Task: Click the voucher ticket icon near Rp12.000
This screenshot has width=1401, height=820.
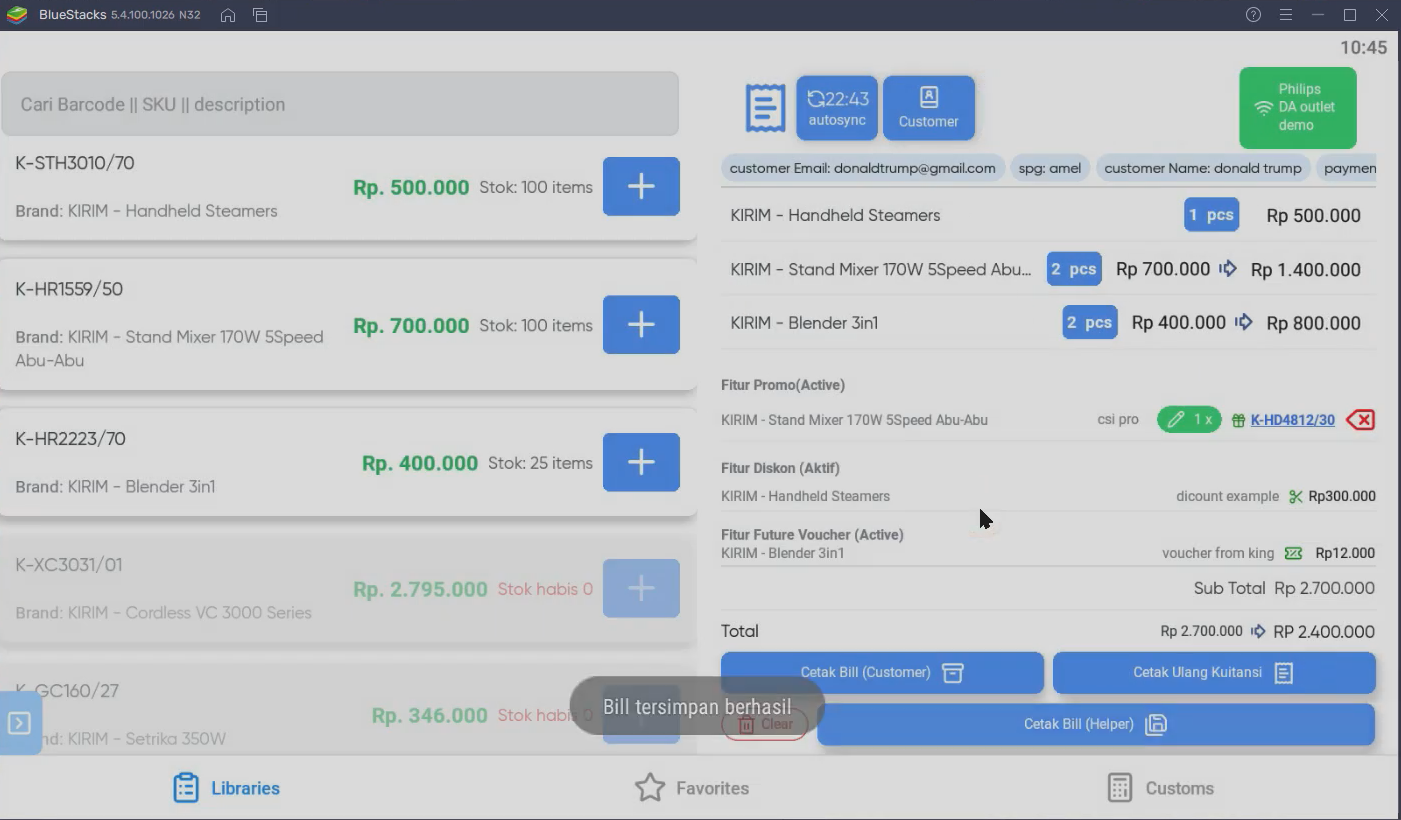Action: click(x=1294, y=553)
